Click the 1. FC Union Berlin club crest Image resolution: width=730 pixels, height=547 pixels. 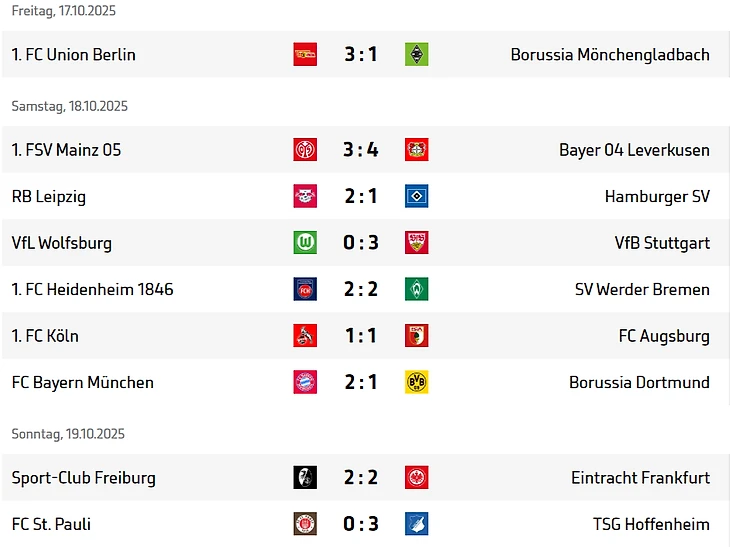tap(305, 54)
